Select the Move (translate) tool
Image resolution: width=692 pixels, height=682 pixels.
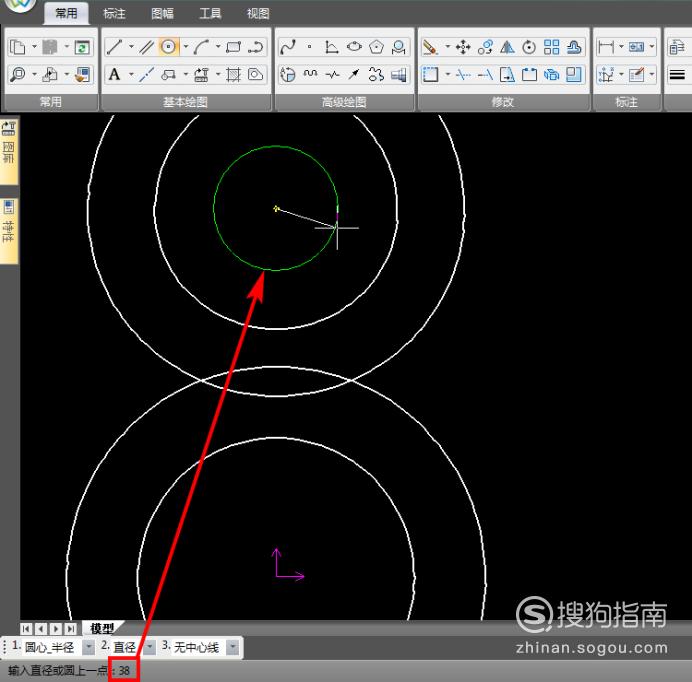point(463,47)
